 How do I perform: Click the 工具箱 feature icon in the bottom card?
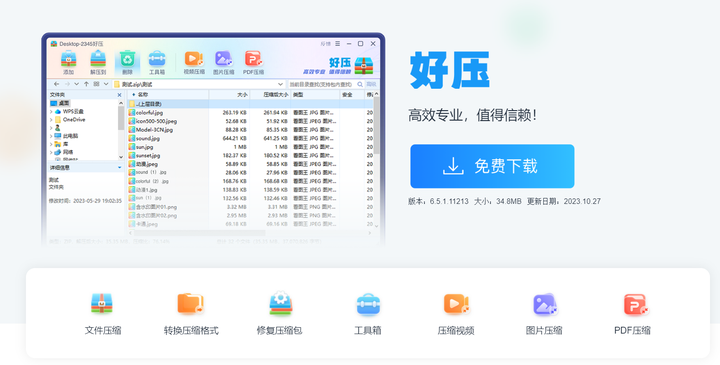tap(368, 304)
